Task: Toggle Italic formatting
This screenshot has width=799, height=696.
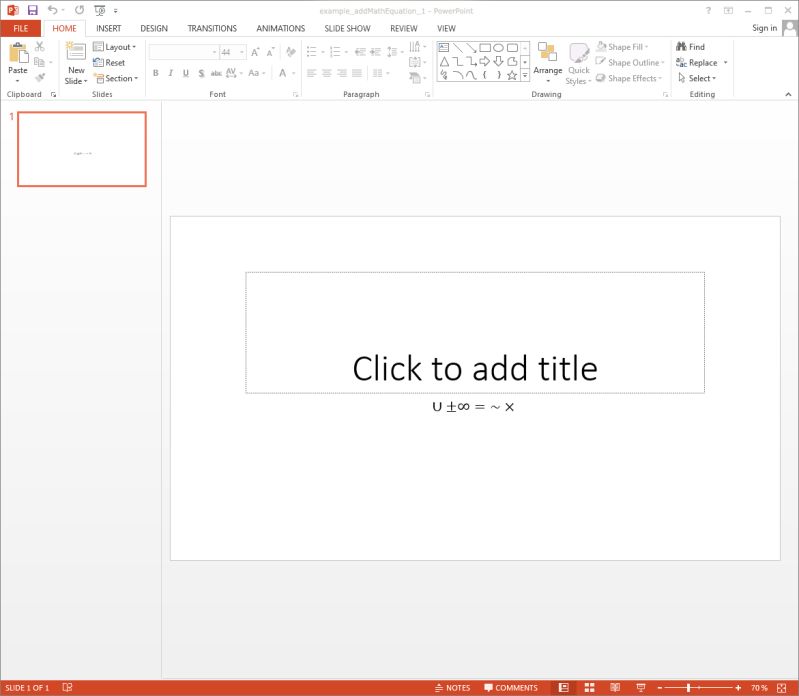Action: pos(171,73)
